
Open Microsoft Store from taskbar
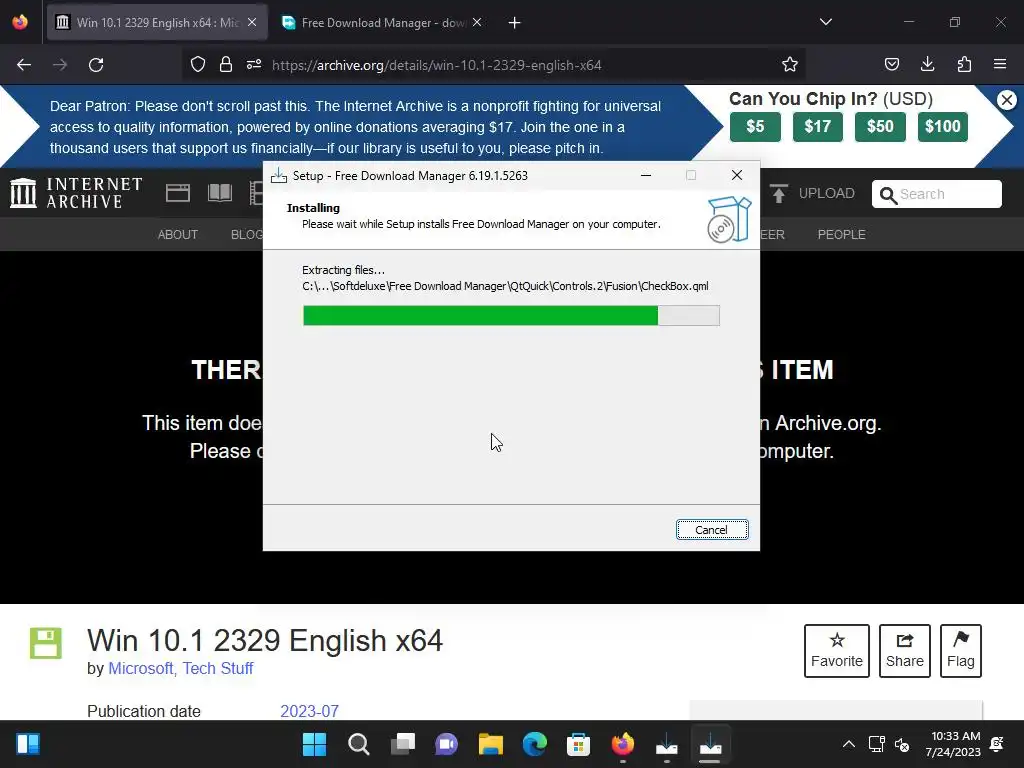click(579, 744)
